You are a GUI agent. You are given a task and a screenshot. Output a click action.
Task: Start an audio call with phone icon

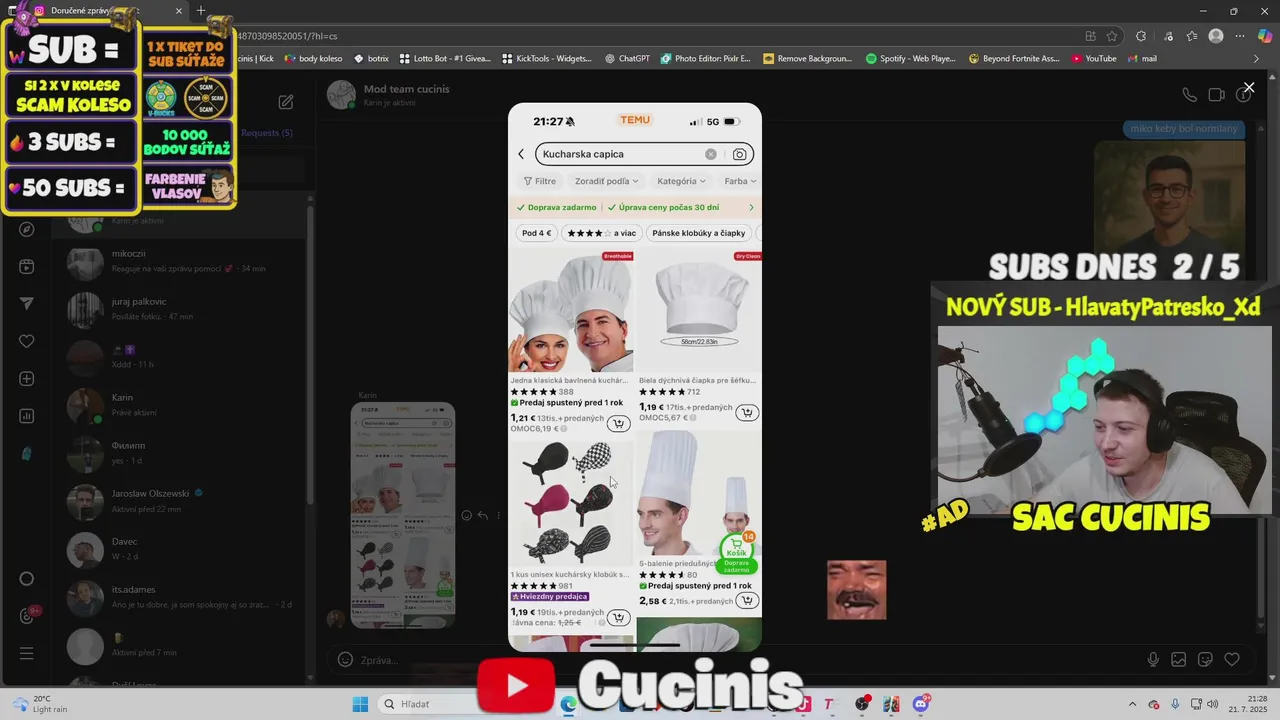tap(1189, 95)
